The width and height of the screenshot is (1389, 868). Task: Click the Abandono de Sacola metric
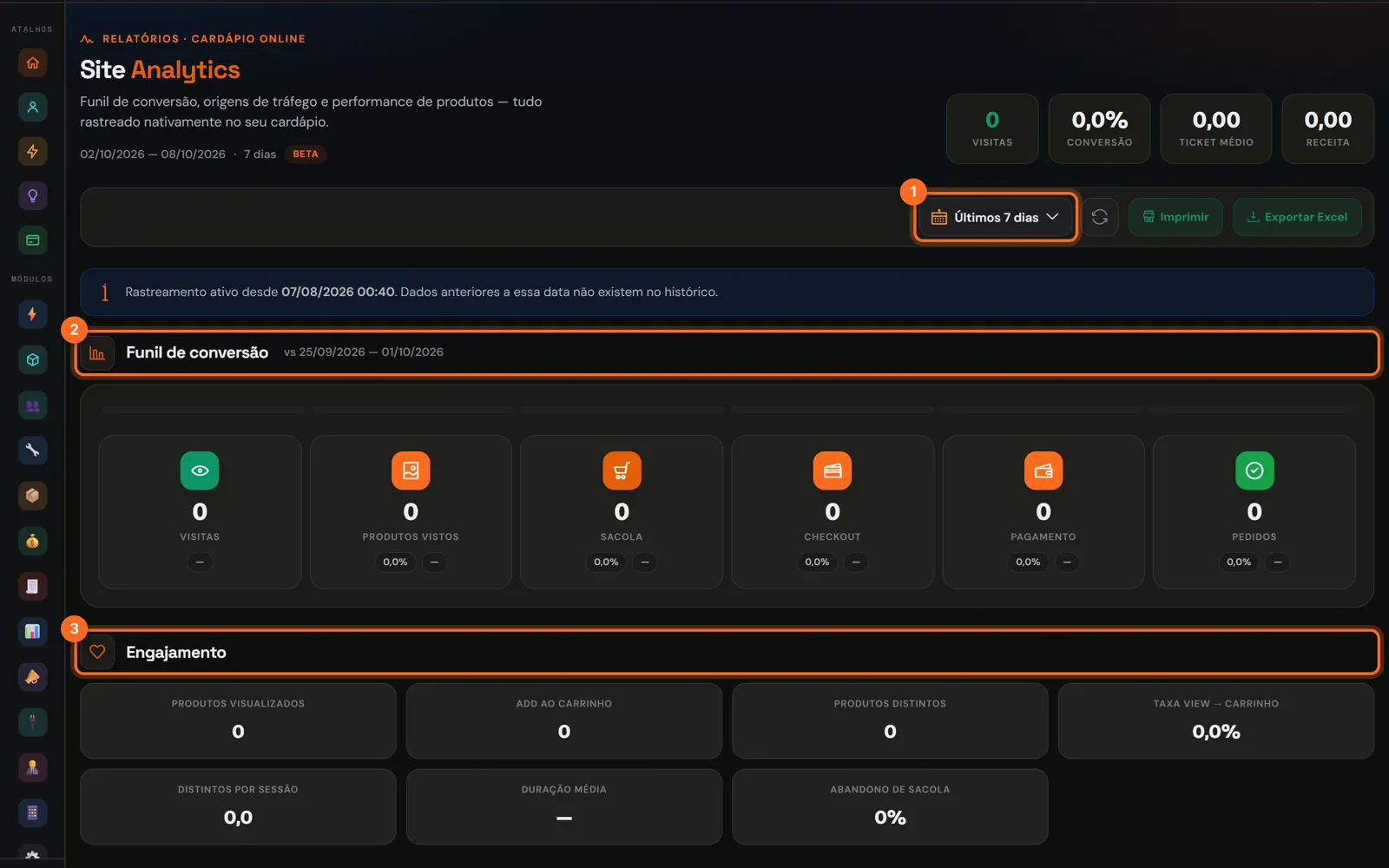[x=890, y=806]
